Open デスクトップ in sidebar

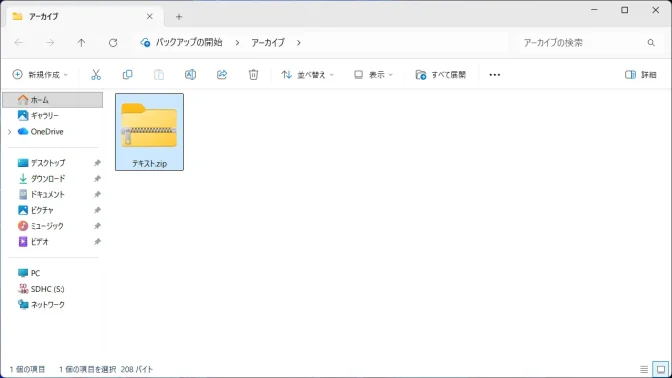click(48, 163)
